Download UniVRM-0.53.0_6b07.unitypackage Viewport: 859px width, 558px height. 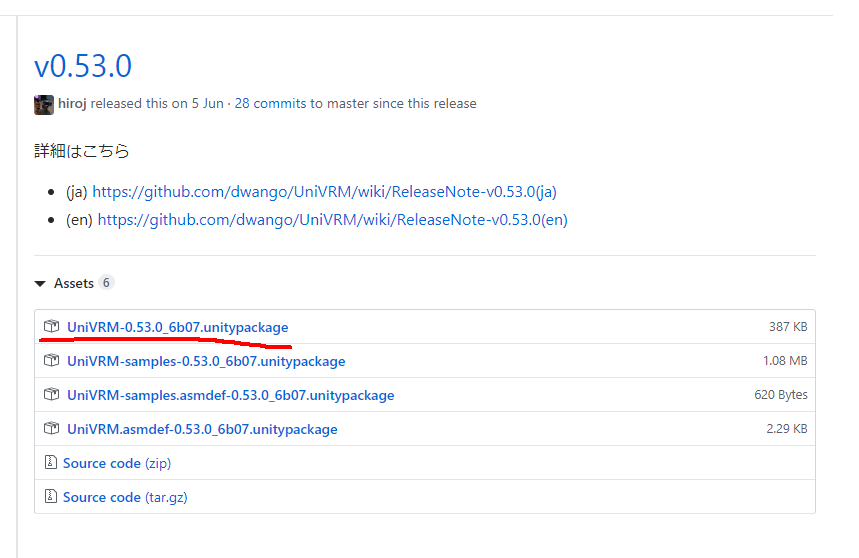[177, 327]
